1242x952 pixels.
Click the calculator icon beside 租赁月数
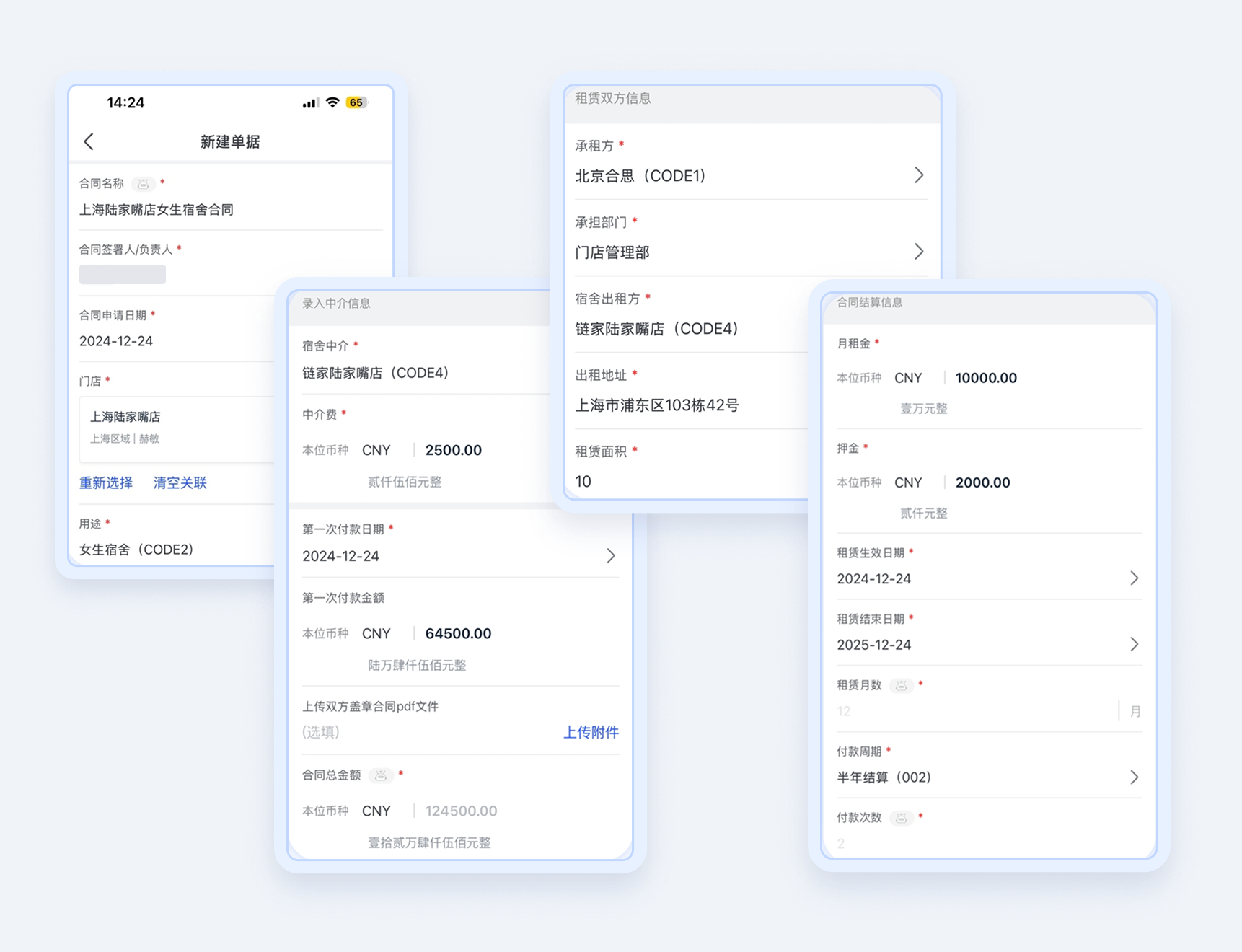click(x=901, y=685)
